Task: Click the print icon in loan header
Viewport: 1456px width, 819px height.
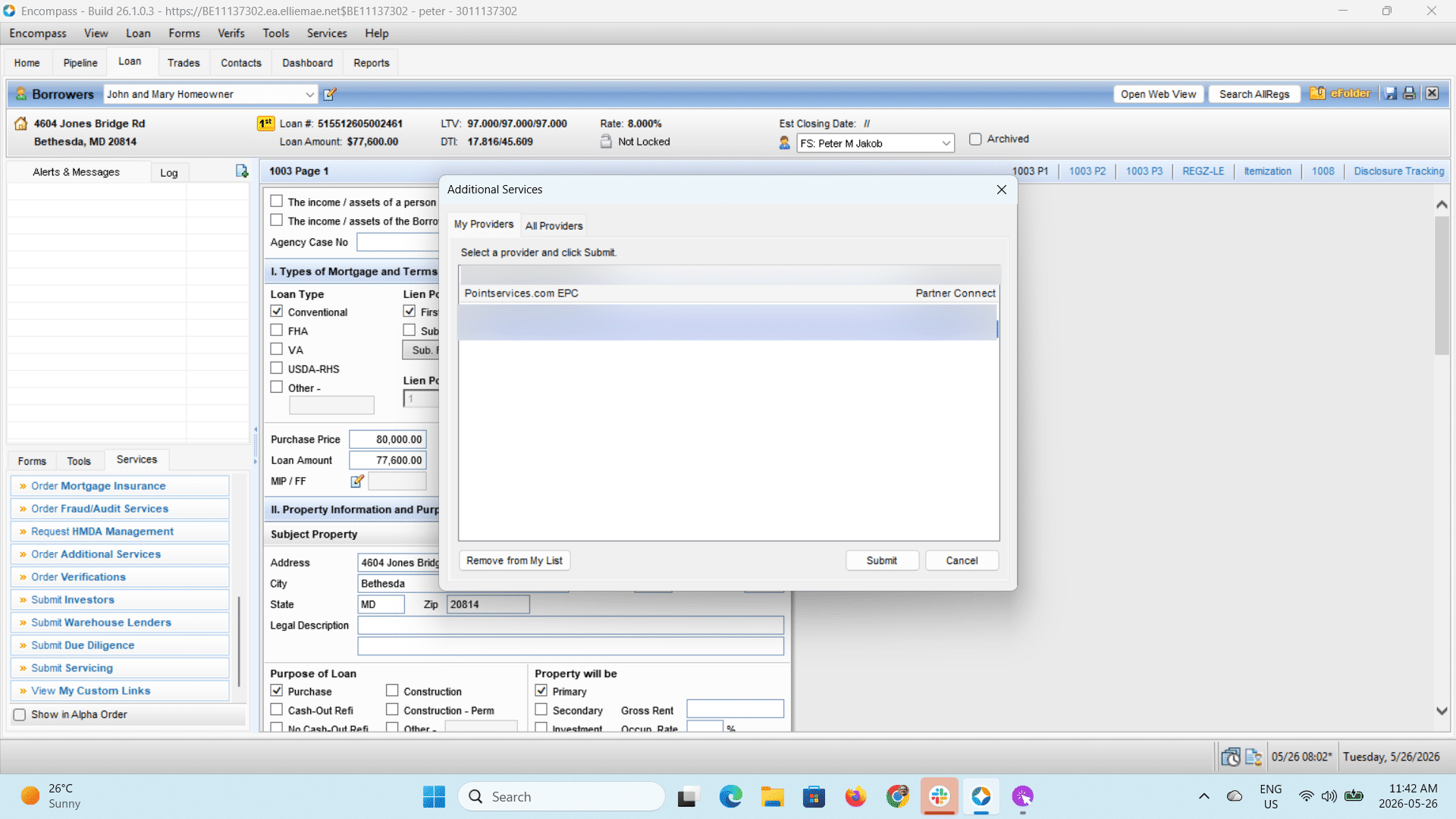Action: pyautogui.click(x=1409, y=93)
